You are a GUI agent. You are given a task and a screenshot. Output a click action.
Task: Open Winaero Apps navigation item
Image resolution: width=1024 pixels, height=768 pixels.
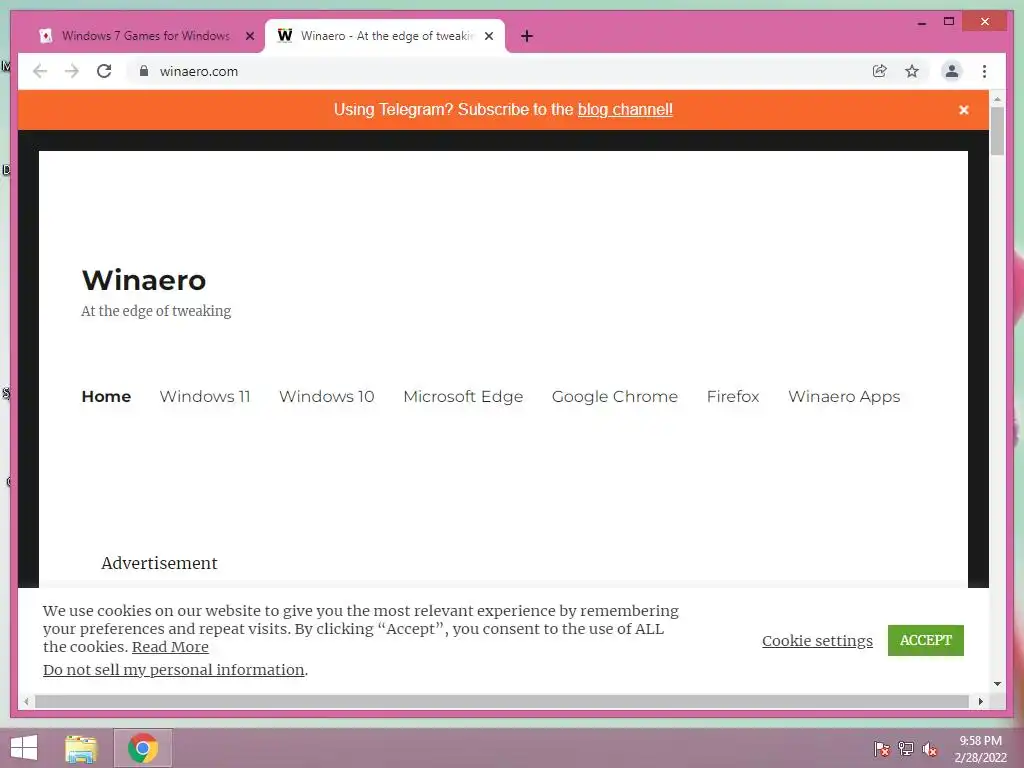(844, 396)
